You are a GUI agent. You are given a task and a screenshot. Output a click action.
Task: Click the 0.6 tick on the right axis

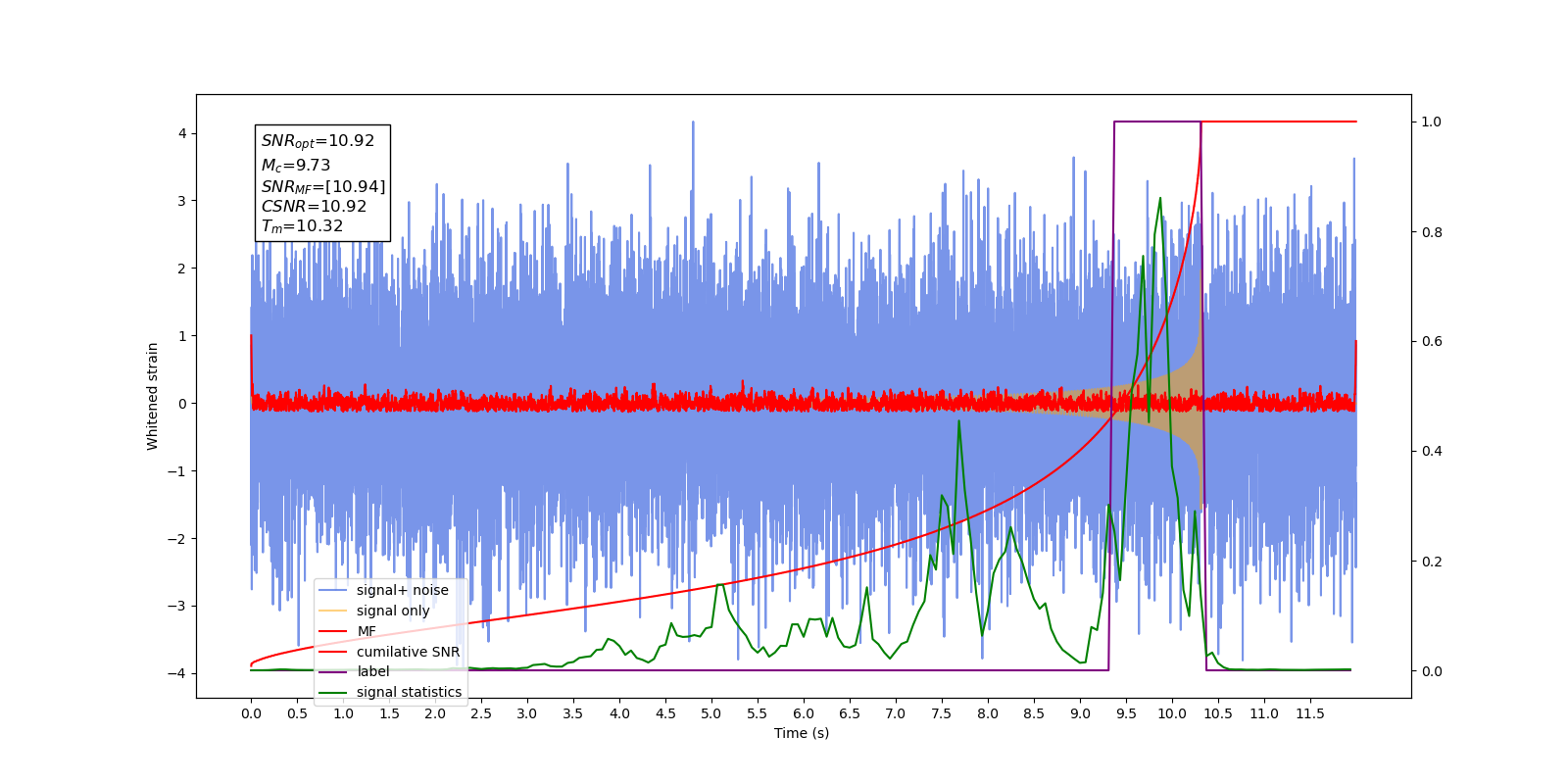click(x=1432, y=342)
